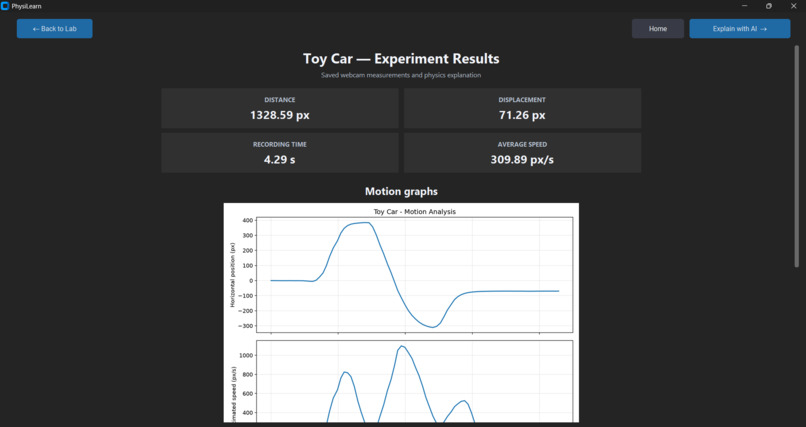Open the Home page button
Image resolution: width=806 pixels, height=427 pixels.
[x=657, y=29]
